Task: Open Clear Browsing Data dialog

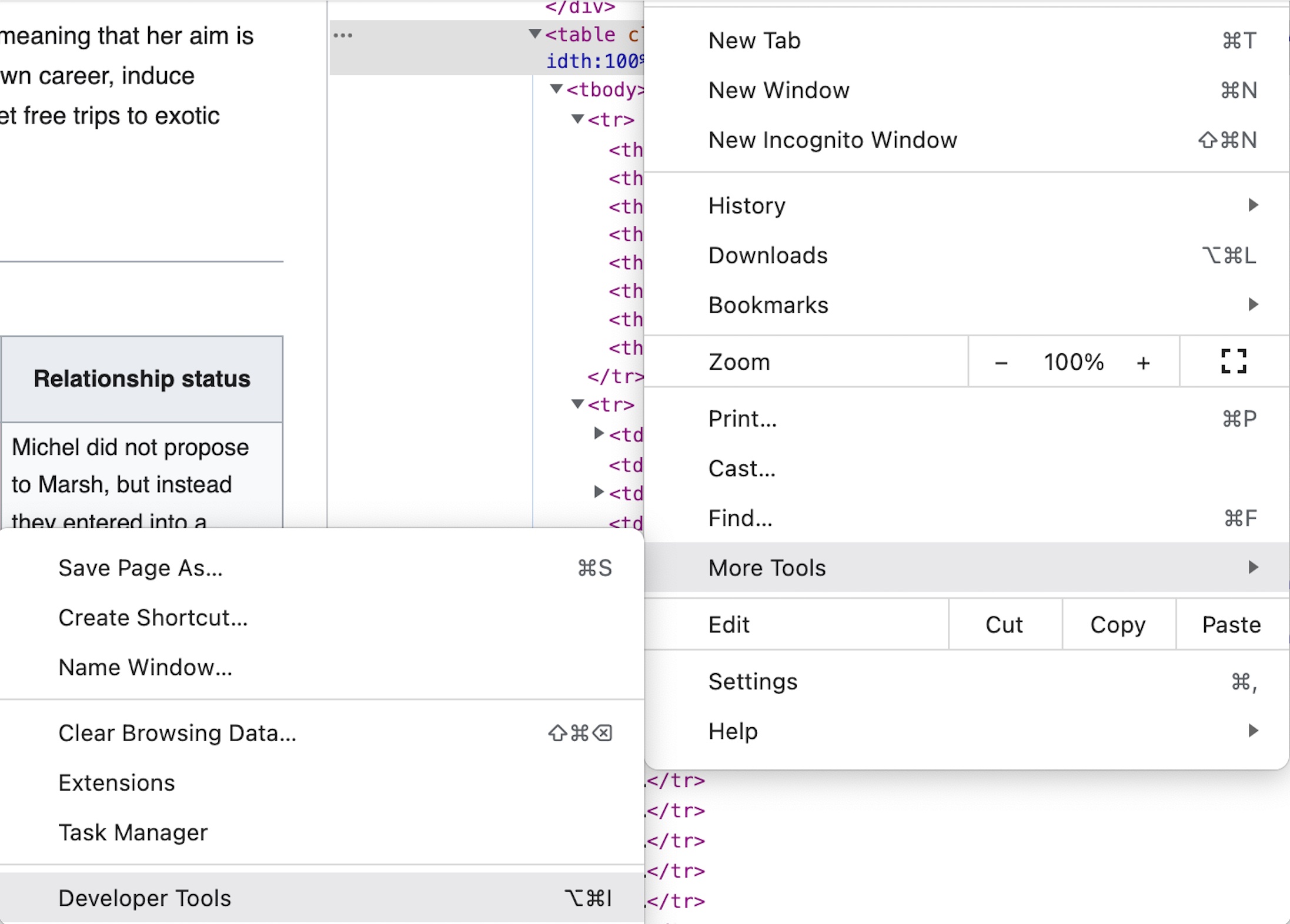Action: click(177, 733)
